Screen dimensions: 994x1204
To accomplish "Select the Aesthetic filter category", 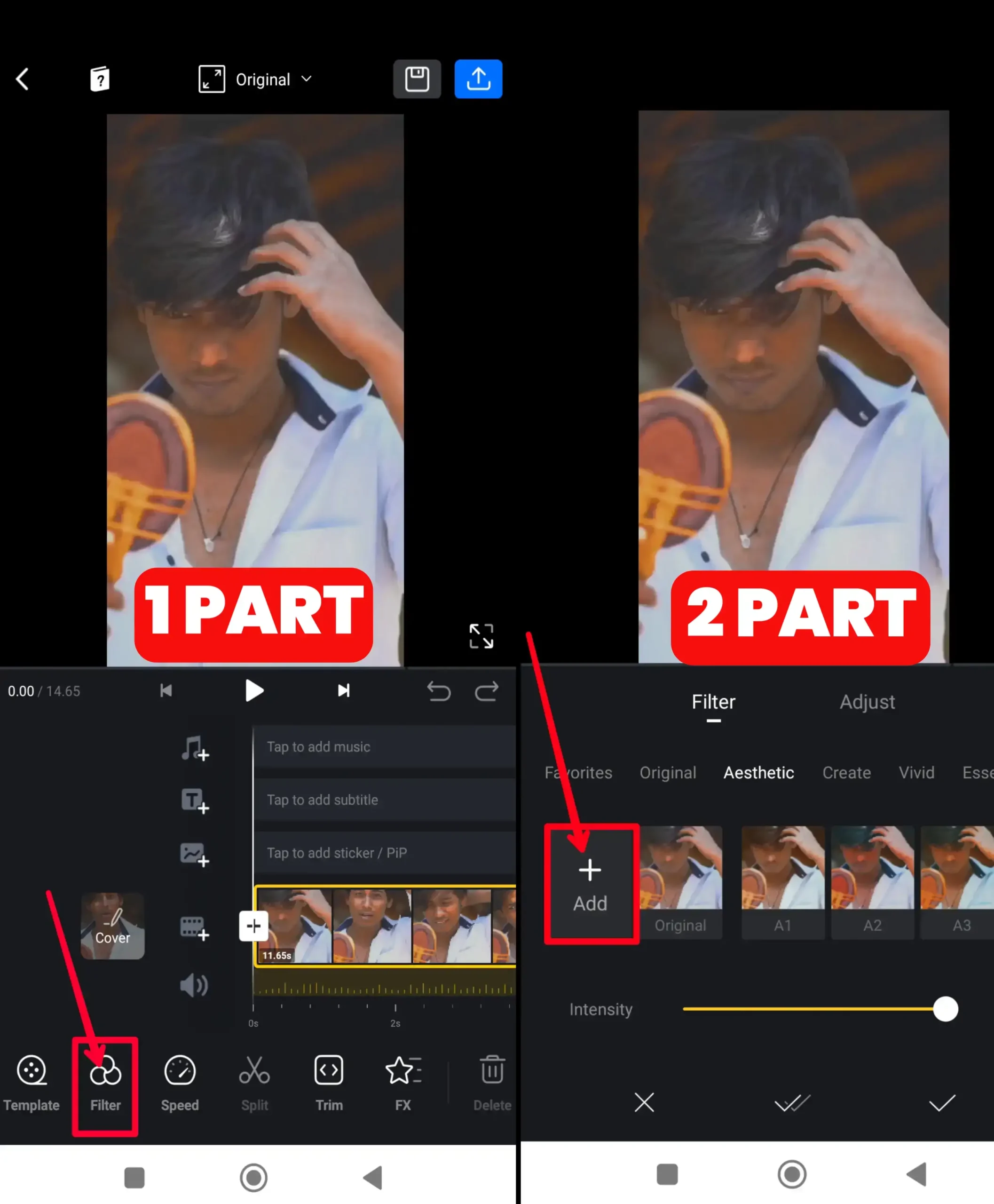I will coord(759,773).
